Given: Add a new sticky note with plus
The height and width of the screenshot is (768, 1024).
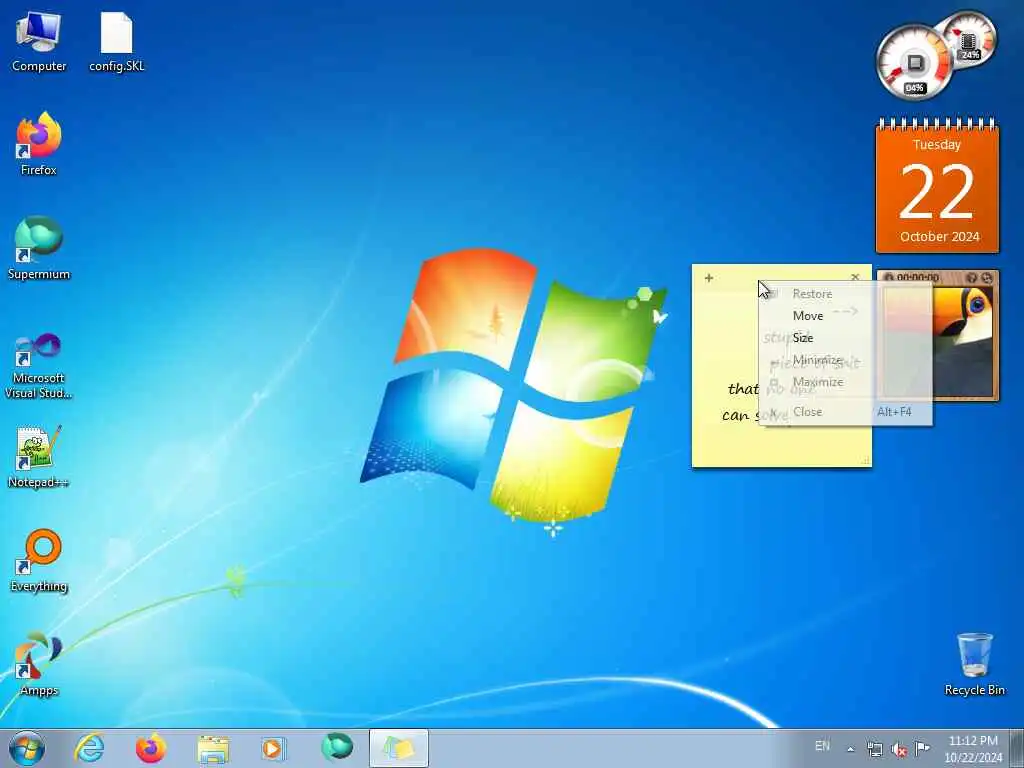Looking at the screenshot, I should pos(709,278).
